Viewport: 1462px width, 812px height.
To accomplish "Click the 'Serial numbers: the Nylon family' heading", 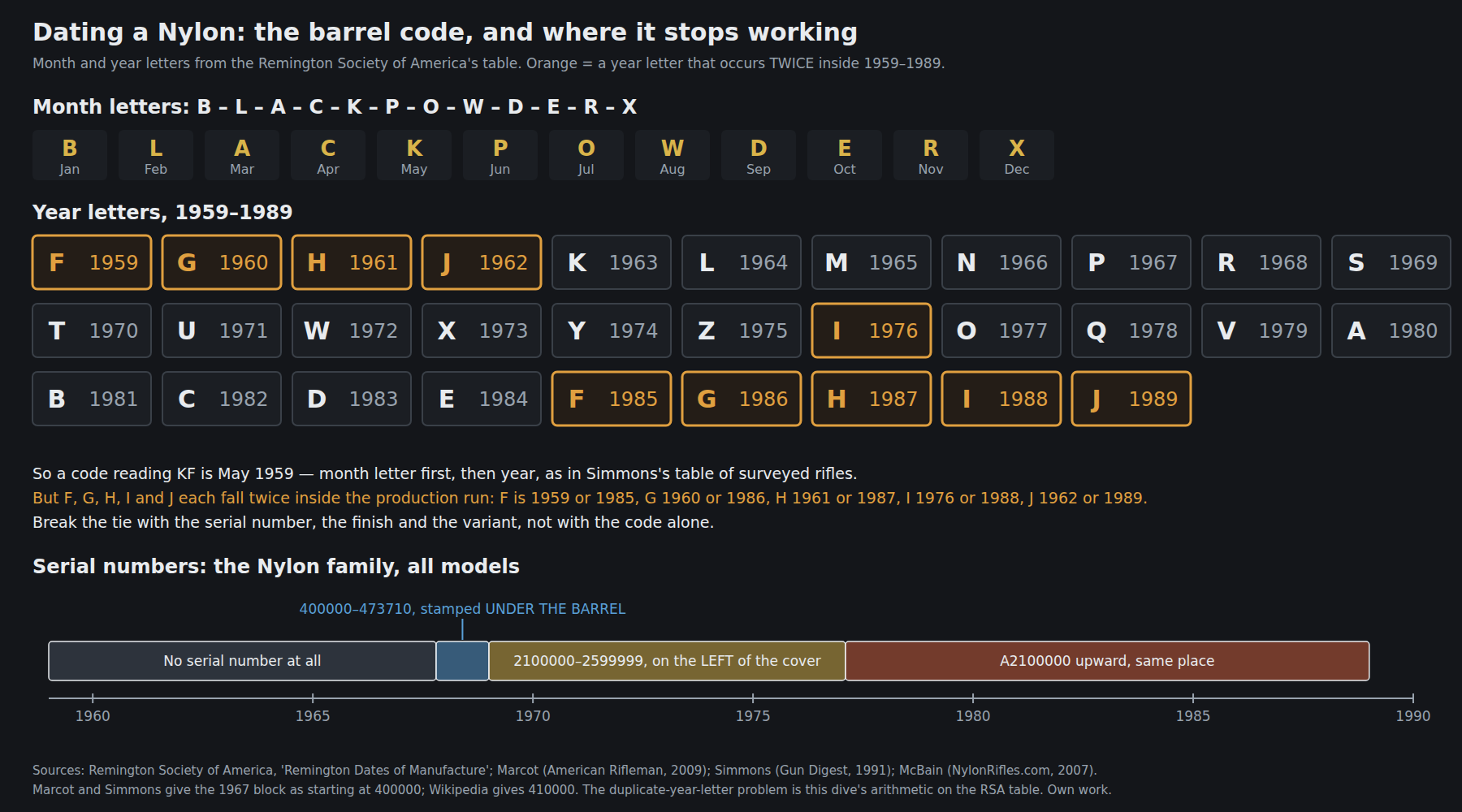I will pyautogui.click(x=276, y=566).
